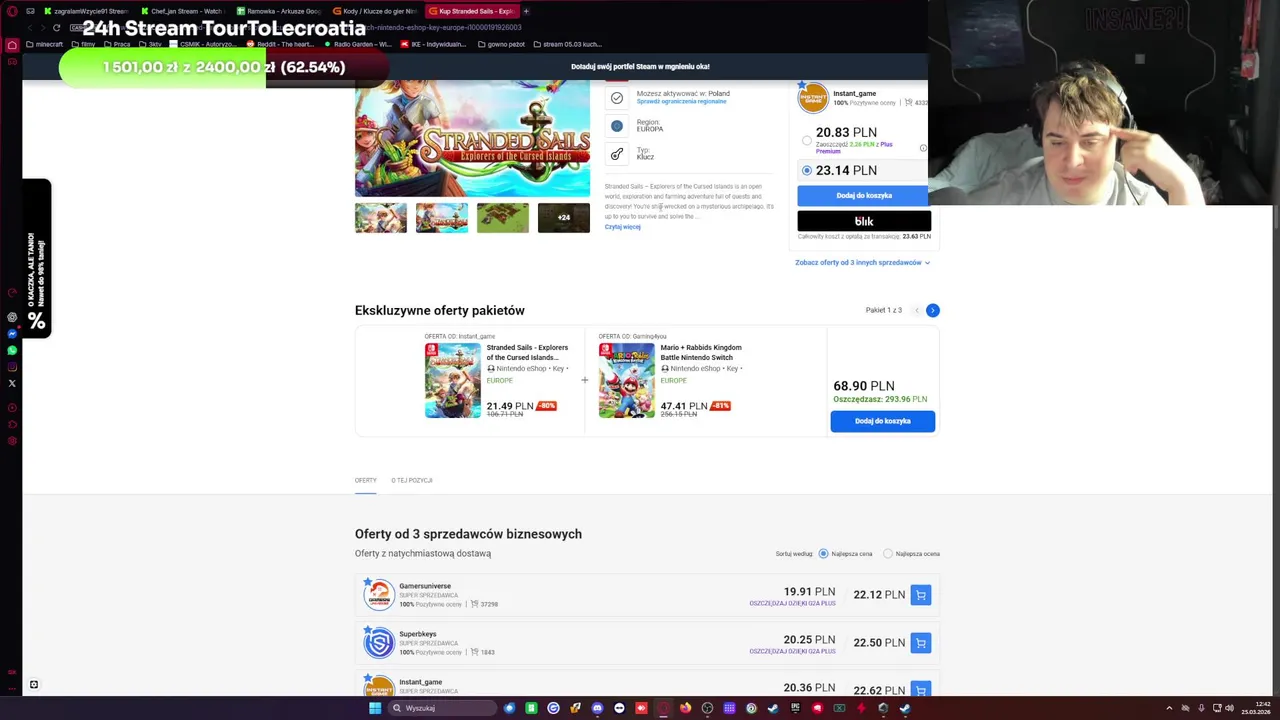Open the Radio Garden bookmark

tap(357, 44)
